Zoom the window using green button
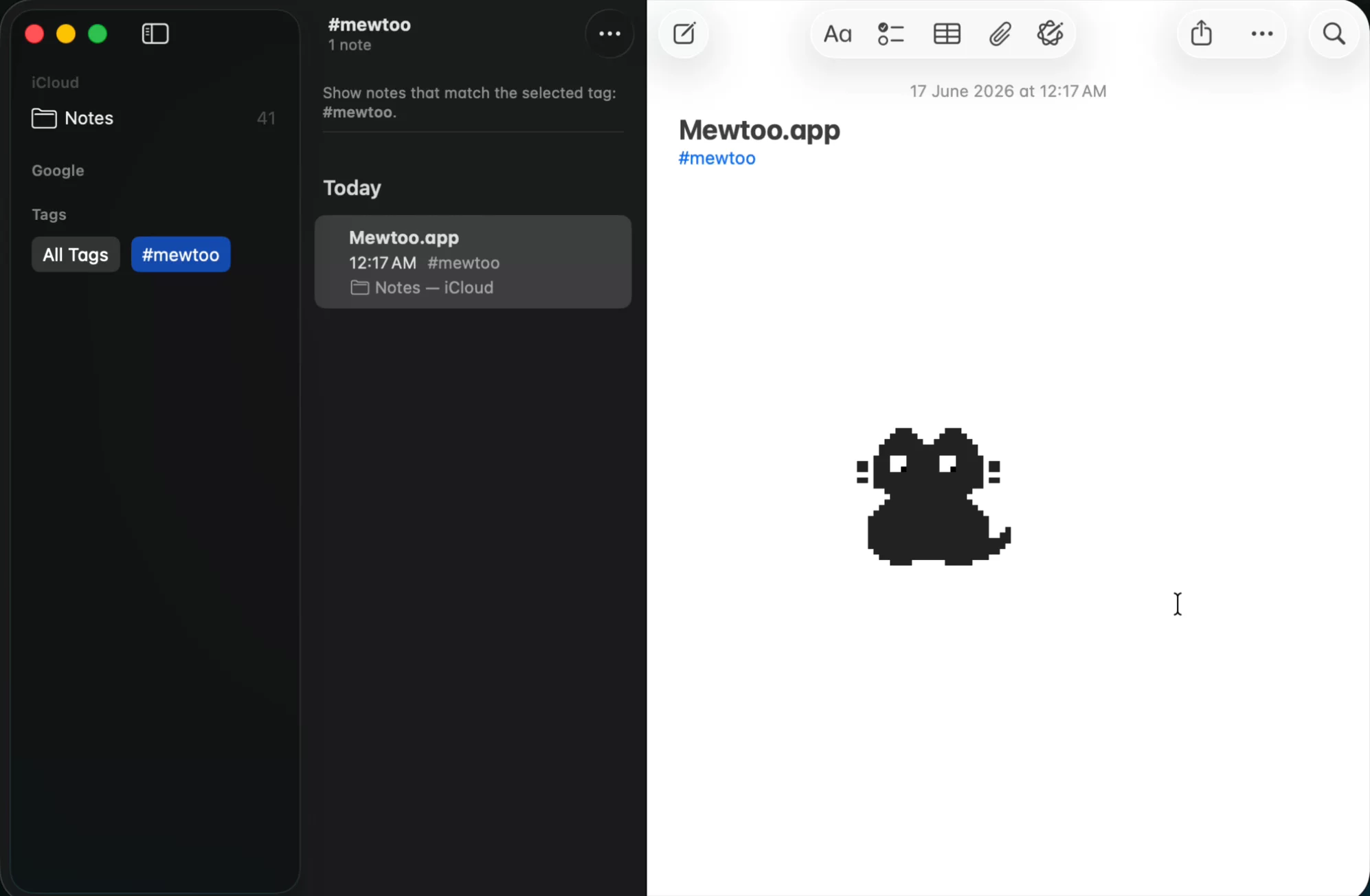This screenshot has width=1370, height=896. pos(98,34)
